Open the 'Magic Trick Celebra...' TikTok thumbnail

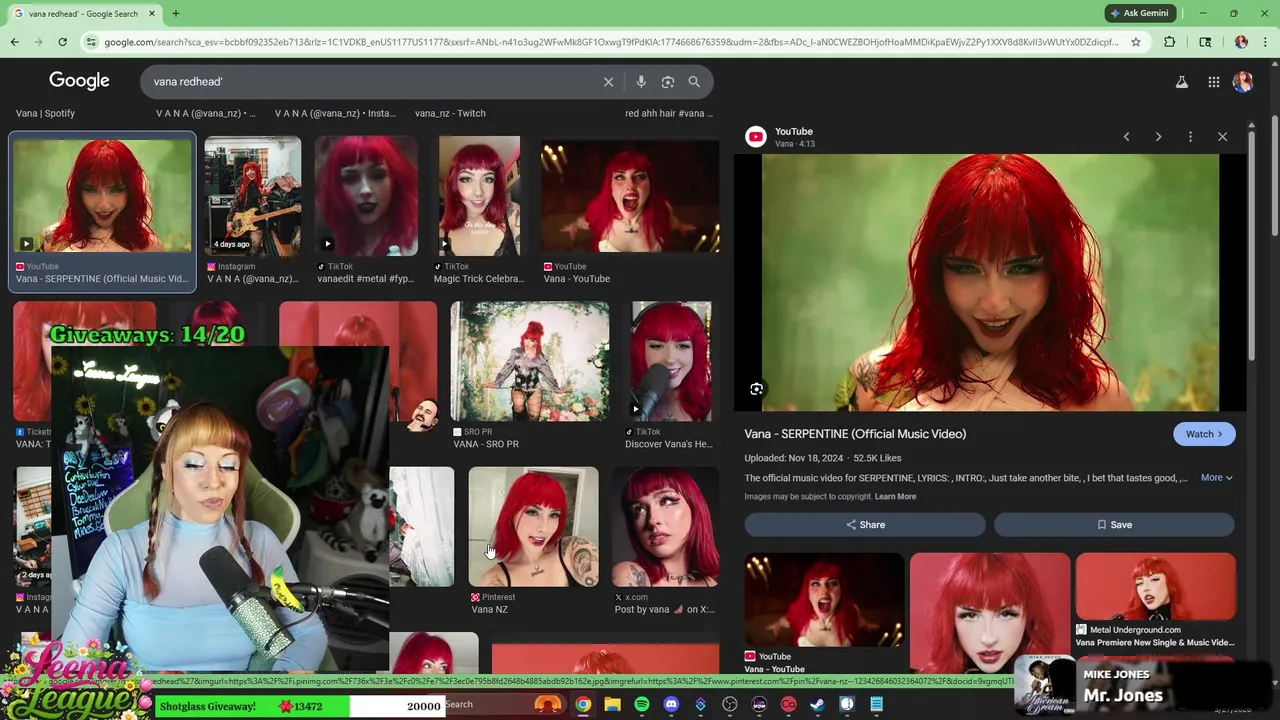[x=479, y=195]
